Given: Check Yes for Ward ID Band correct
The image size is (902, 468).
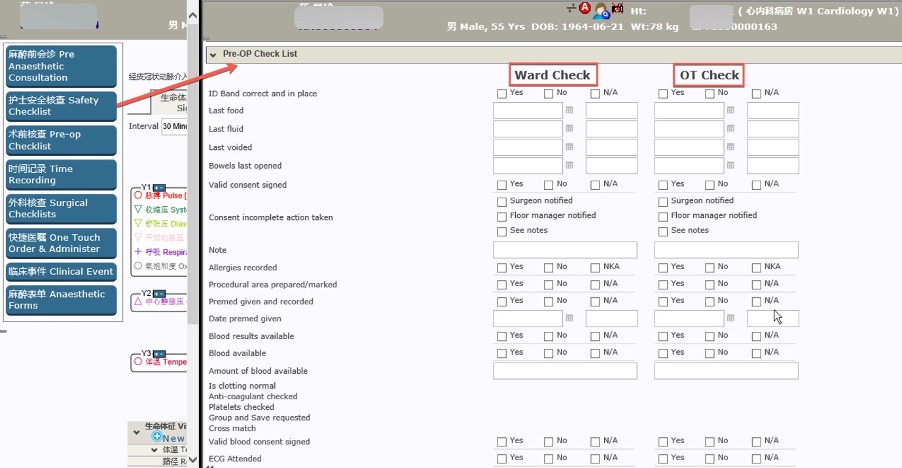Looking at the screenshot, I should click(502, 94).
